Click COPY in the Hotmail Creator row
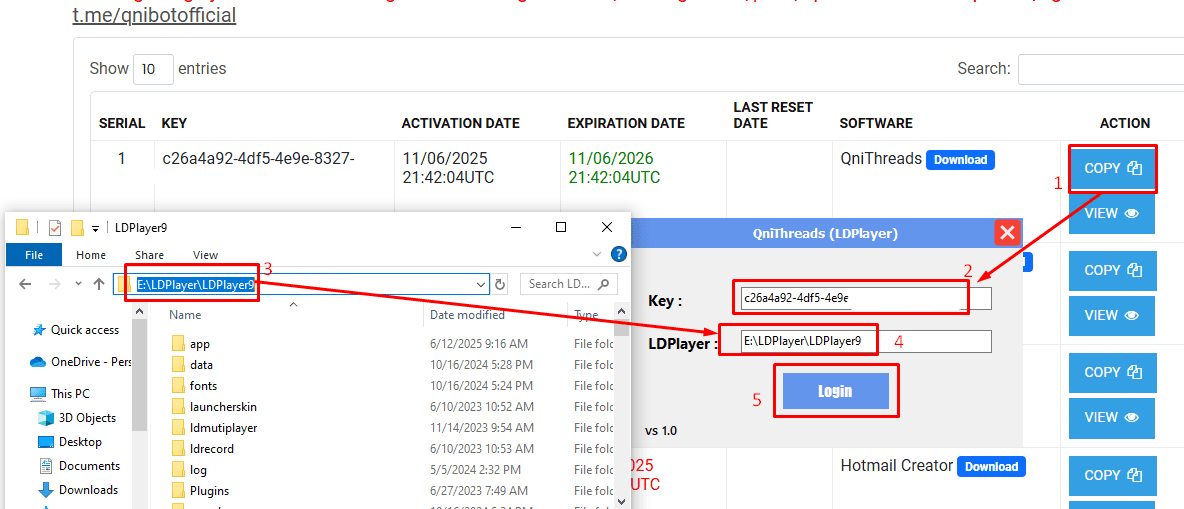The height and width of the screenshot is (509, 1184). pyautogui.click(x=1112, y=475)
